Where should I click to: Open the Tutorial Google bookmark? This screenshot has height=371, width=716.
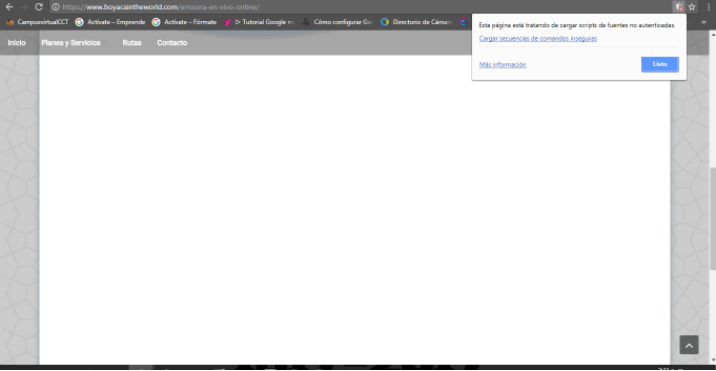pyautogui.click(x=259, y=21)
